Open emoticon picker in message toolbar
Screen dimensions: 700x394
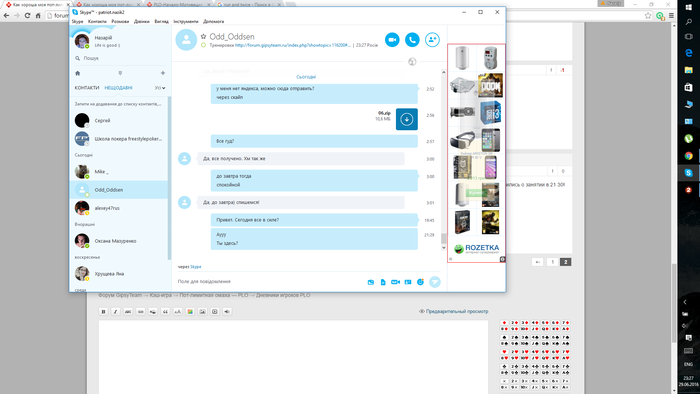420,282
